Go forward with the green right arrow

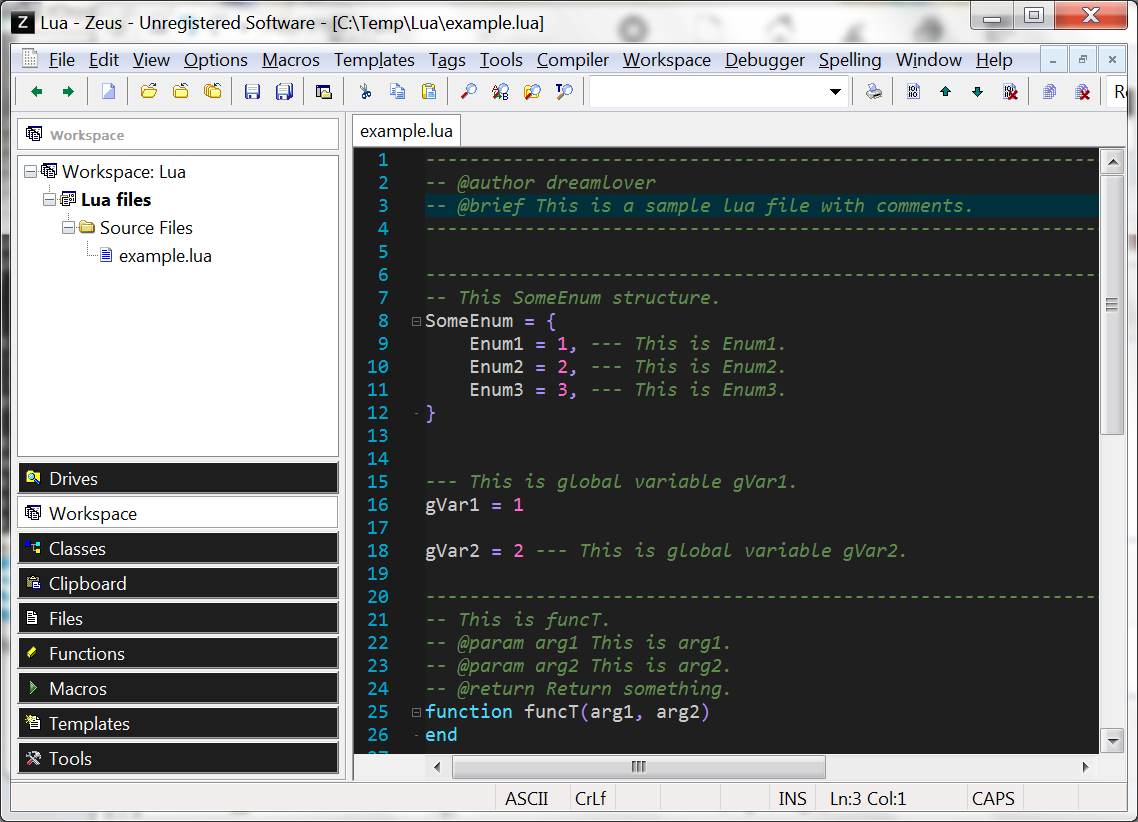coord(68,91)
